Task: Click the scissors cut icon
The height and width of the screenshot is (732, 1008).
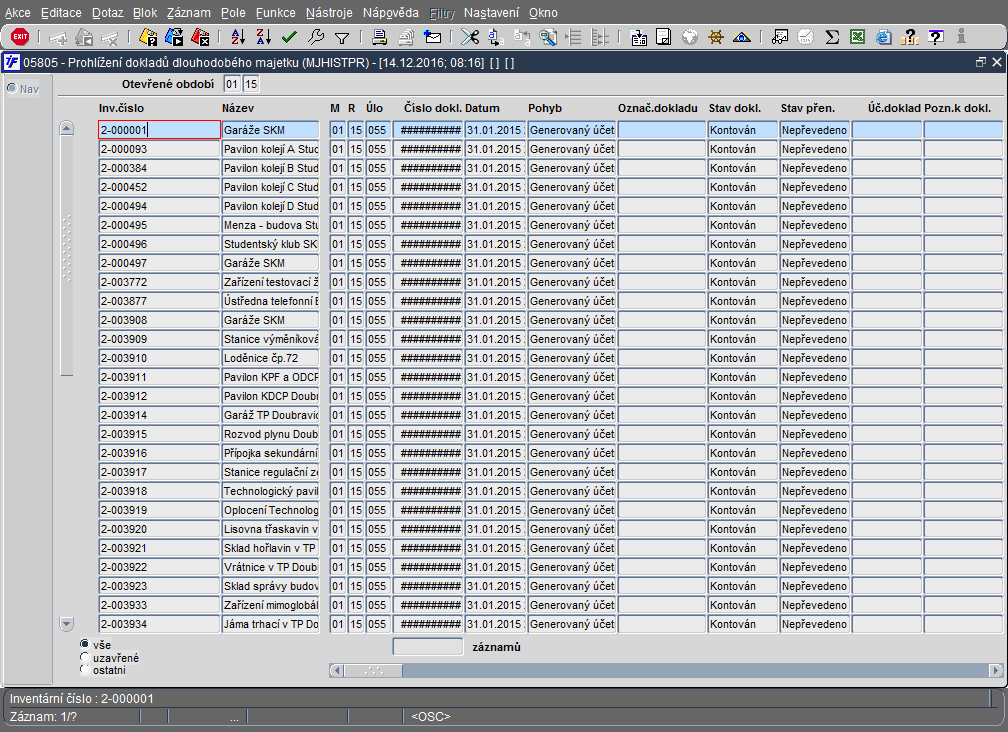Action: 470,37
